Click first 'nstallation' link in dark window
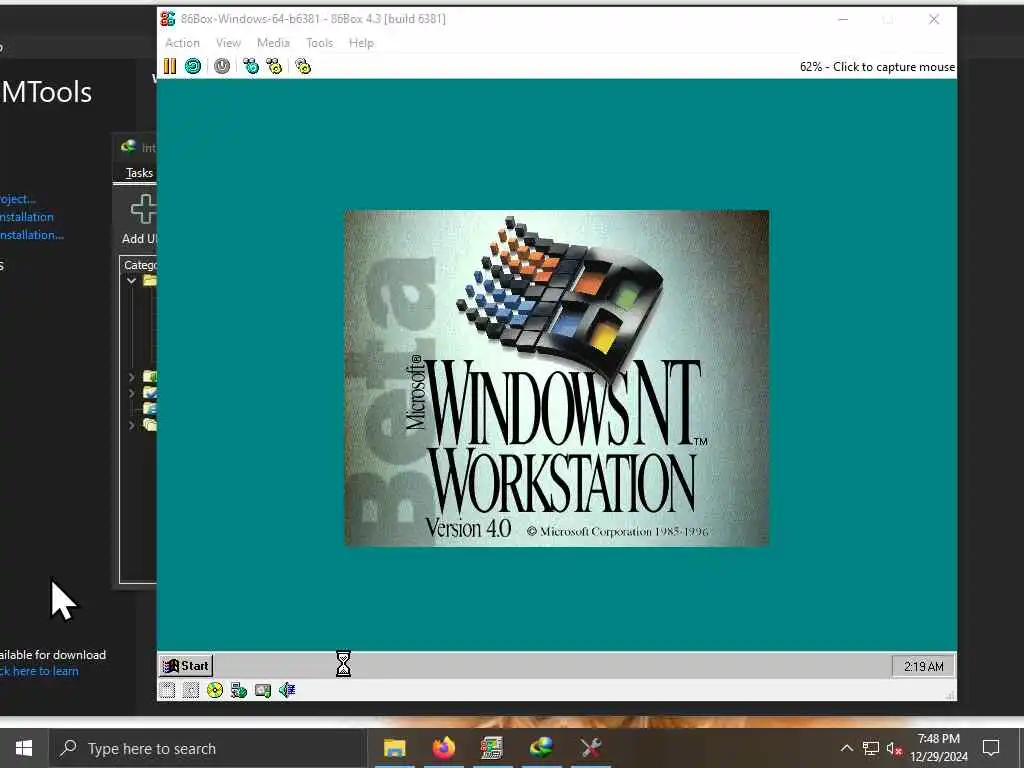Screen dimensions: 1024x768 click(27, 217)
